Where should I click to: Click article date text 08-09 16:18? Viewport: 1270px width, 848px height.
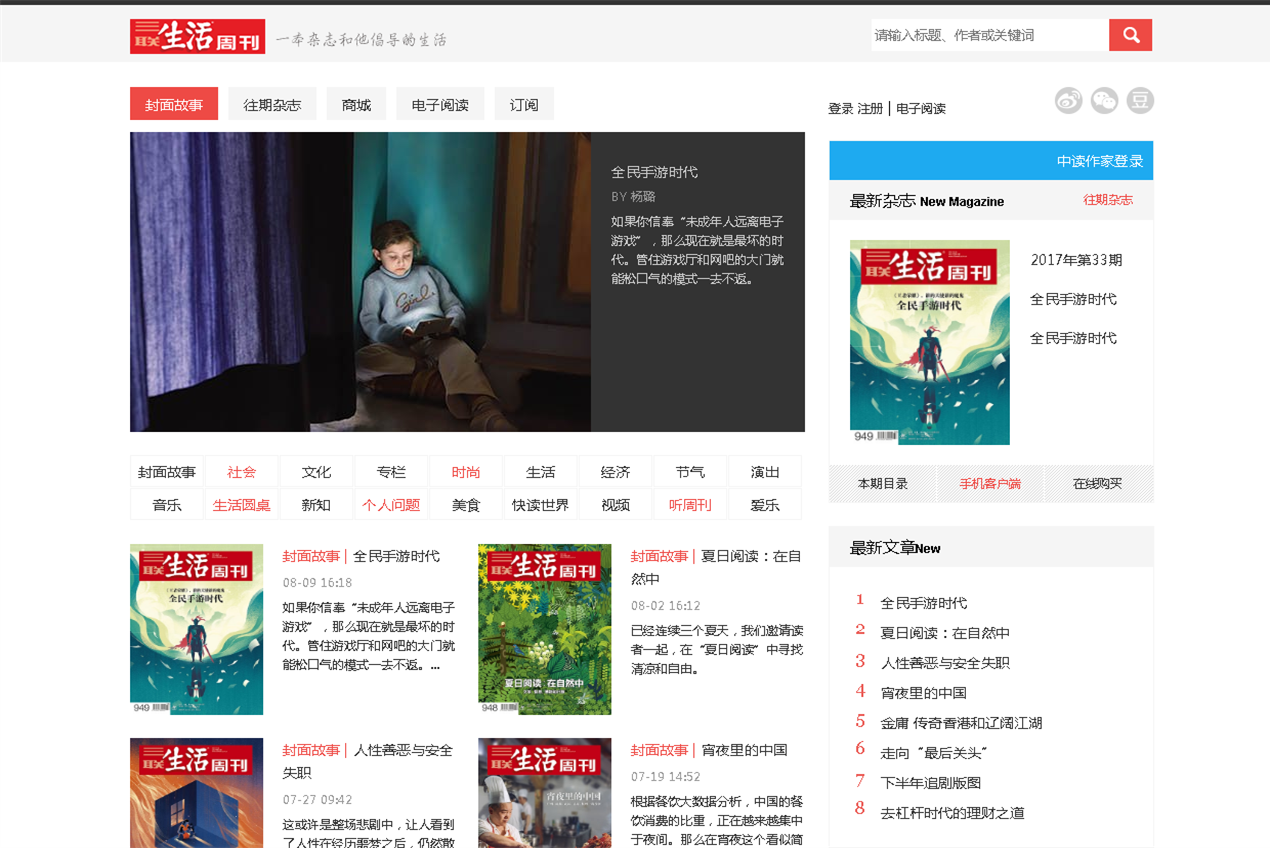pos(317,582)
